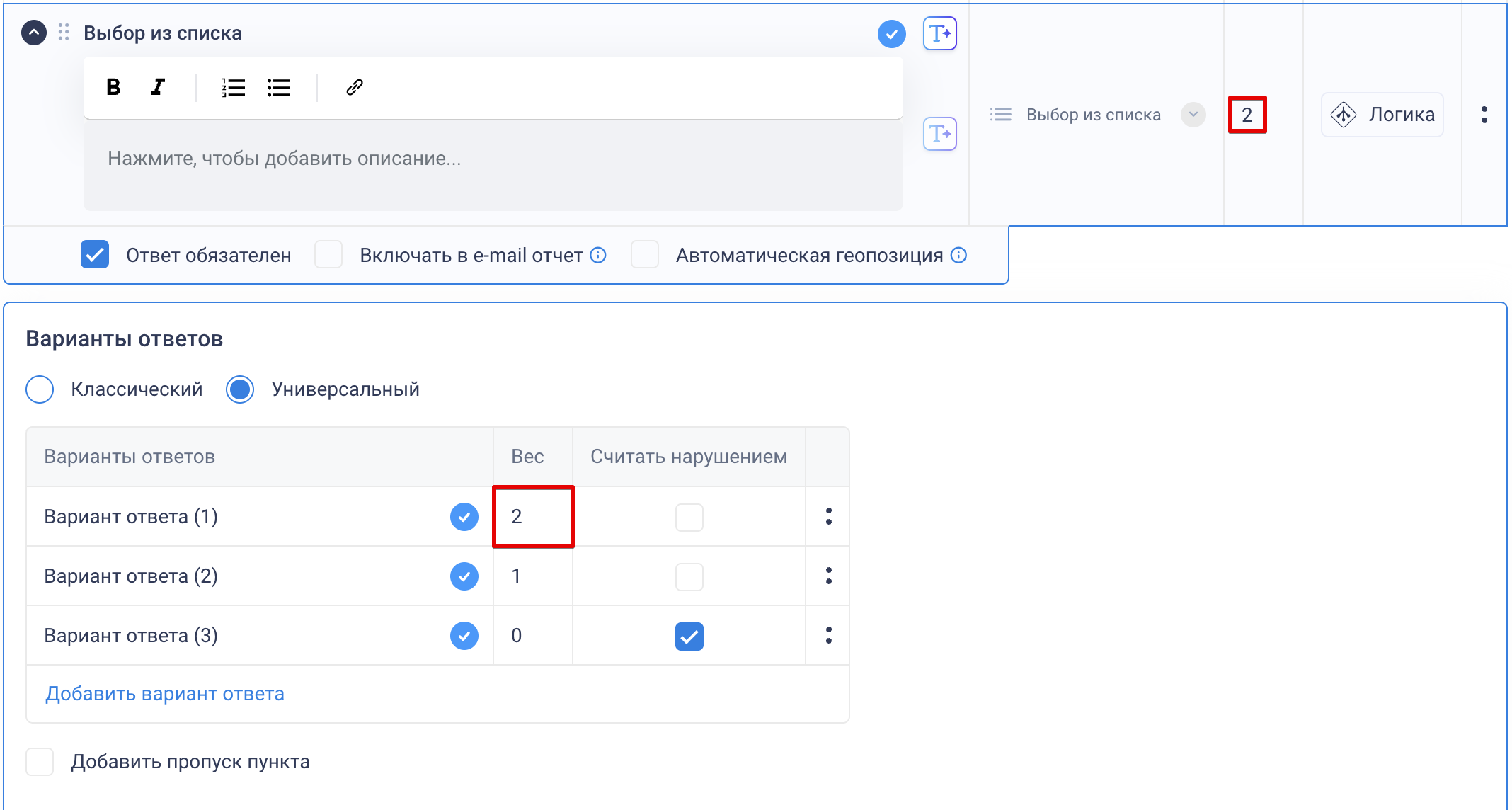
Task: Collapse the question with chevron button
Action: [34, 33]
